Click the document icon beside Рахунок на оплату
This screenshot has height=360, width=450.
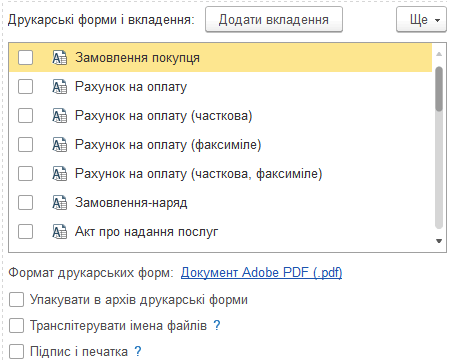pos(60,87)
